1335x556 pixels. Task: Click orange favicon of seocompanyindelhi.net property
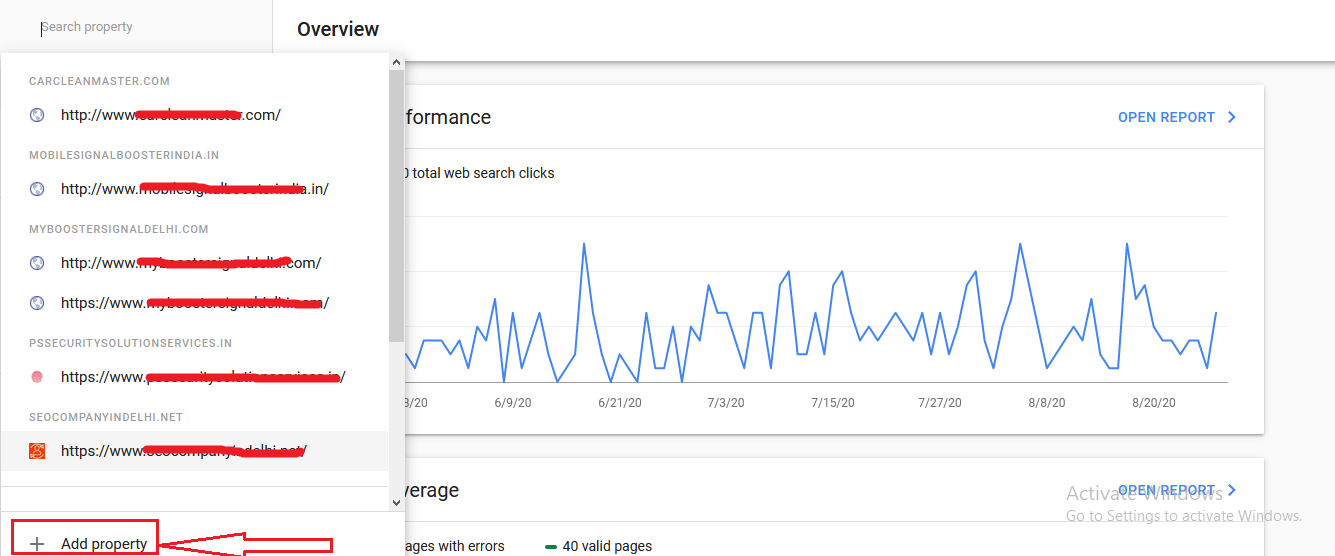click(37, 451)
